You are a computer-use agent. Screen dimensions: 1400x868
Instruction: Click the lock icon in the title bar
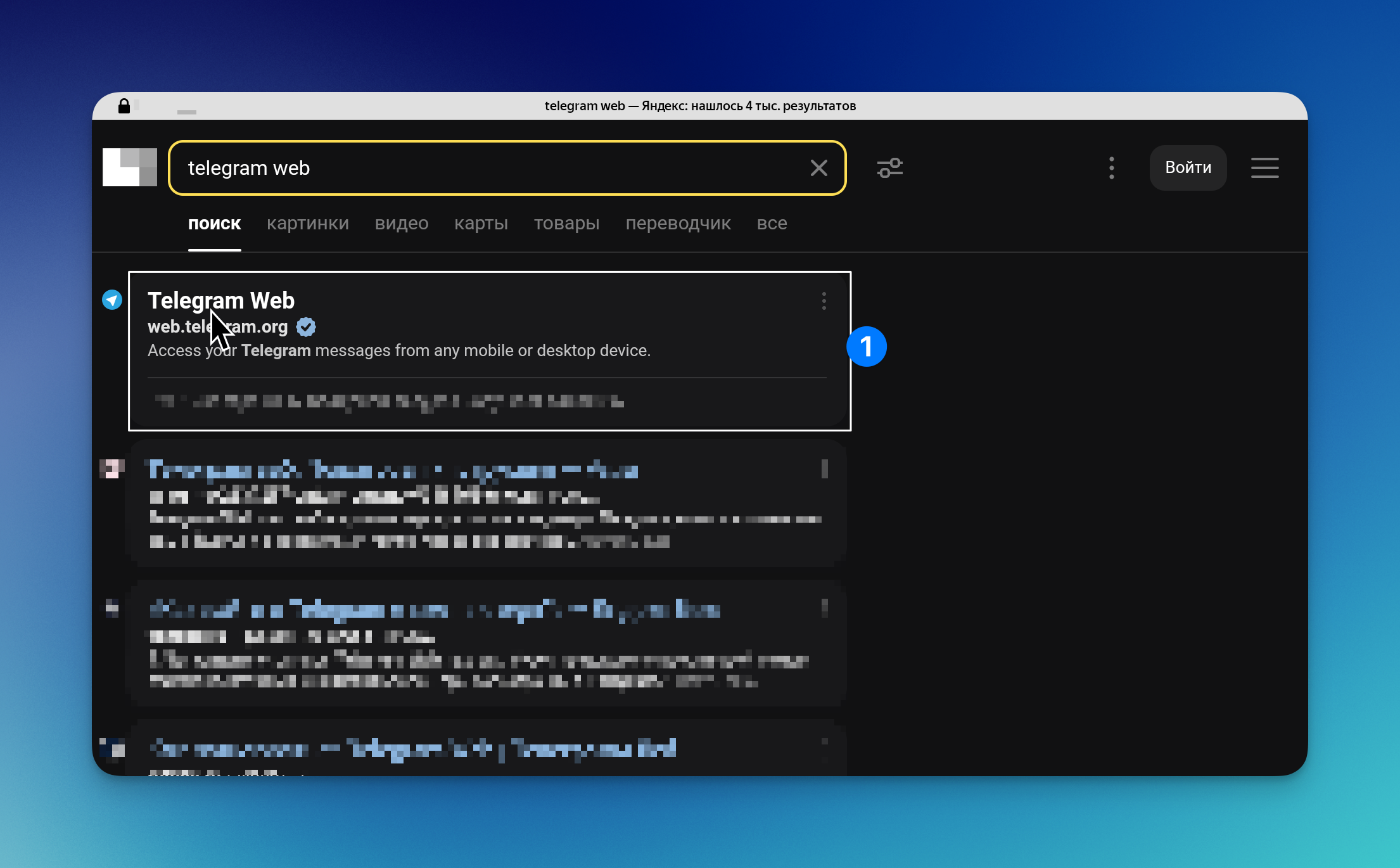click(124, 106)
